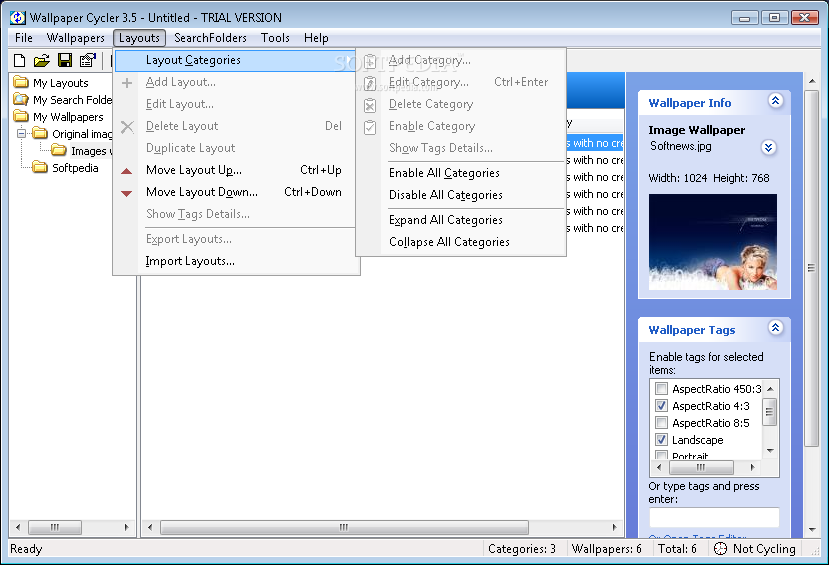Click the Original images folder icon

(40, 133)
